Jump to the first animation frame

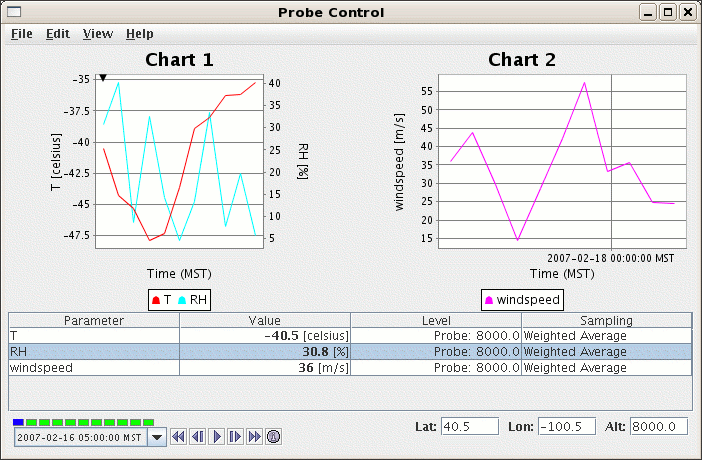(178, 437)
